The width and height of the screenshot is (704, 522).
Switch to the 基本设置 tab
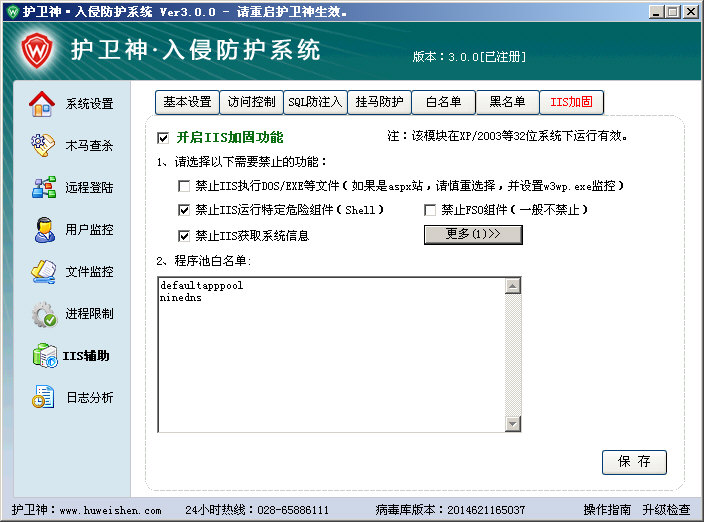click(x=187, y=102)
